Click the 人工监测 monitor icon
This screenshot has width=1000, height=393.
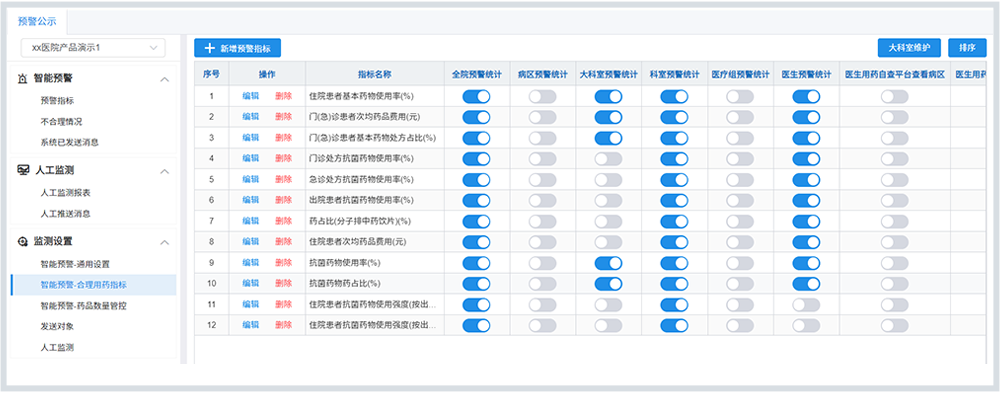click(23, 170)
